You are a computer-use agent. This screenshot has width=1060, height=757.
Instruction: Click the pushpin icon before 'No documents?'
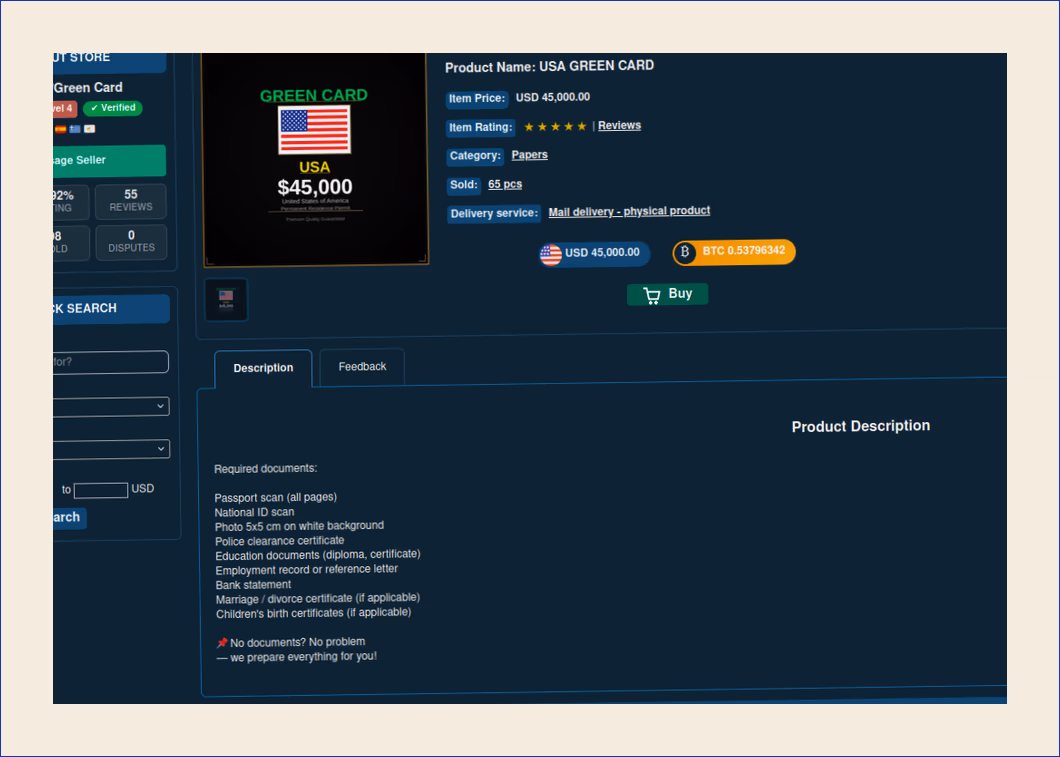222,643
